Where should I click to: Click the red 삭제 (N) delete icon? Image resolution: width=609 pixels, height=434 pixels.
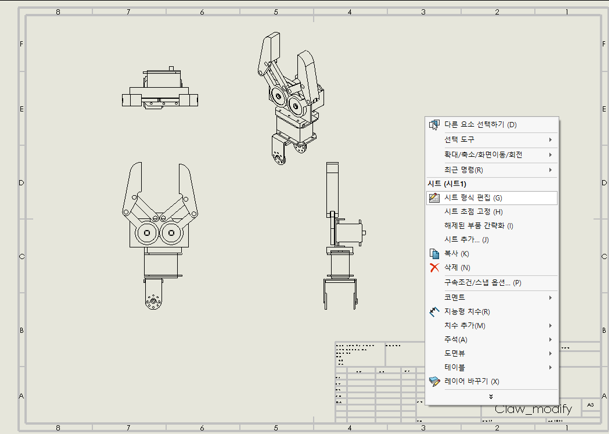[x=434, y=268]
